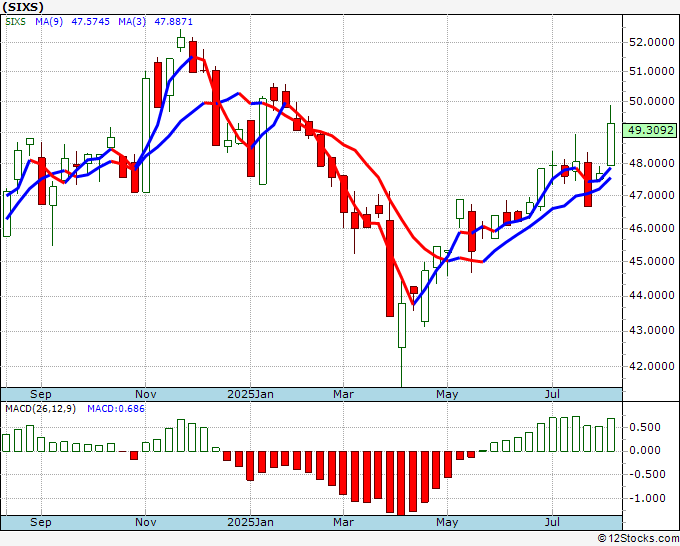Select the SIXS legend label
The width and height of the screenshot is (680, 546).
pos(16,22)
